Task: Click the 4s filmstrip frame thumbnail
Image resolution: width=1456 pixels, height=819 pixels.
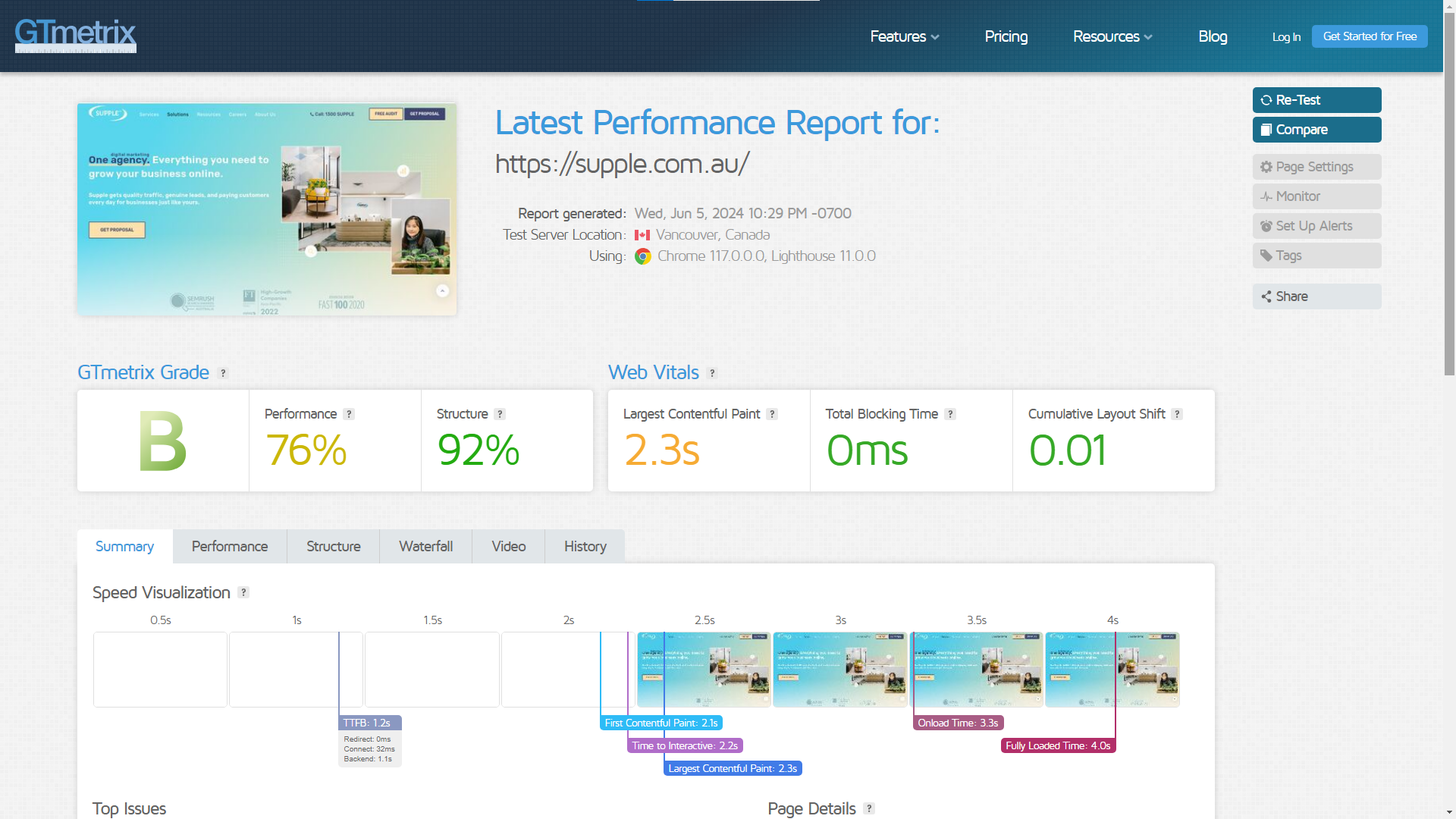Action: 1112,670
